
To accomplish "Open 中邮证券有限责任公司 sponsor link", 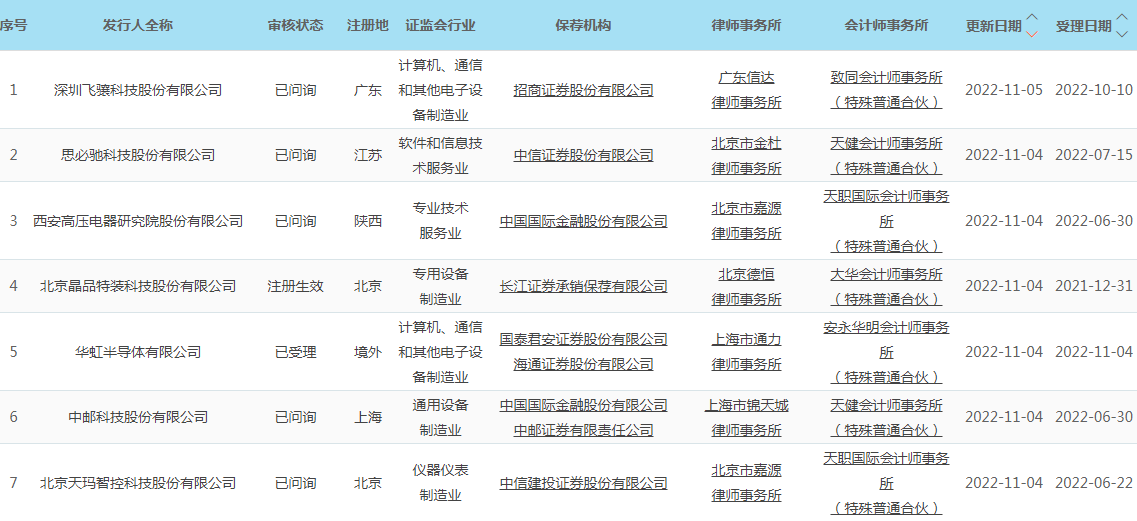I will point(583,430).
